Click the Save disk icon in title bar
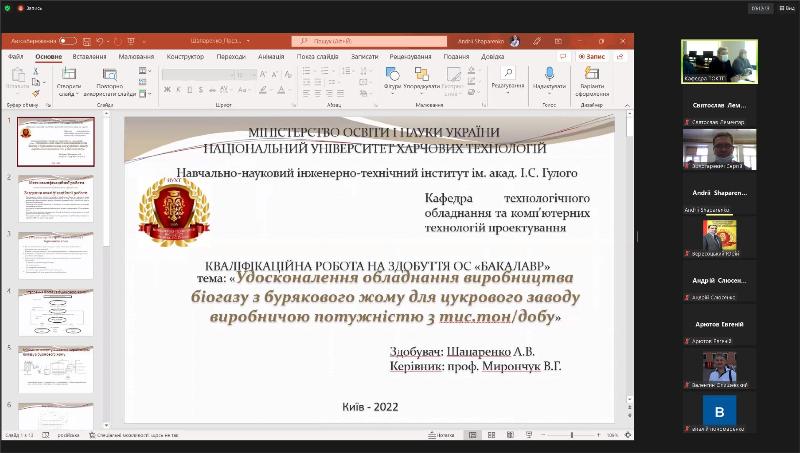This screenshot has width=800, height=453. (87, 41)
